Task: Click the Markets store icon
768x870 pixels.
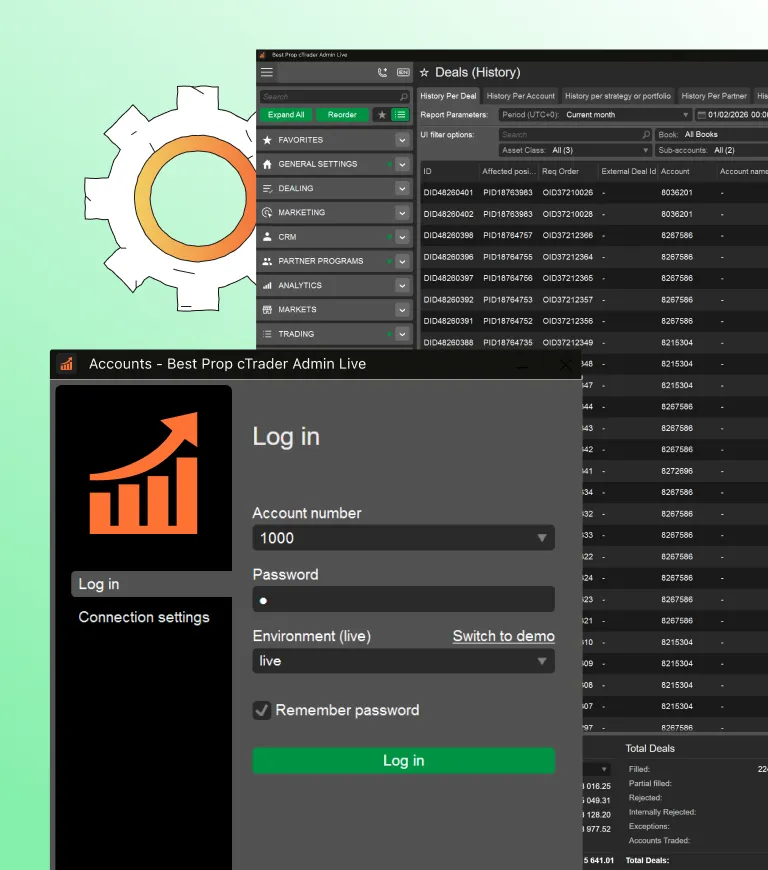Action: click(267, 310)
